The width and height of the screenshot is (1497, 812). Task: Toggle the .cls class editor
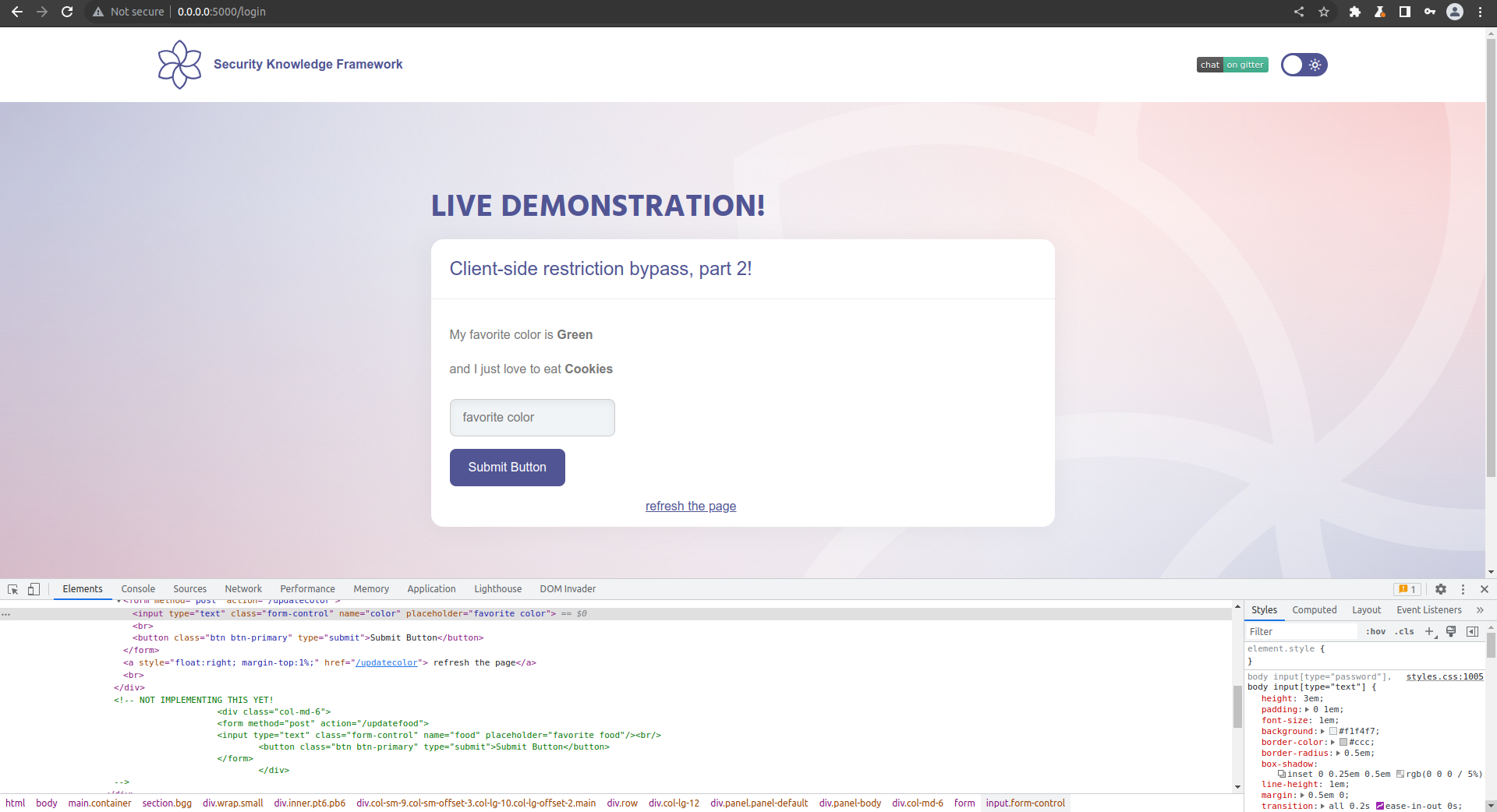click(x=1404, y=631)
